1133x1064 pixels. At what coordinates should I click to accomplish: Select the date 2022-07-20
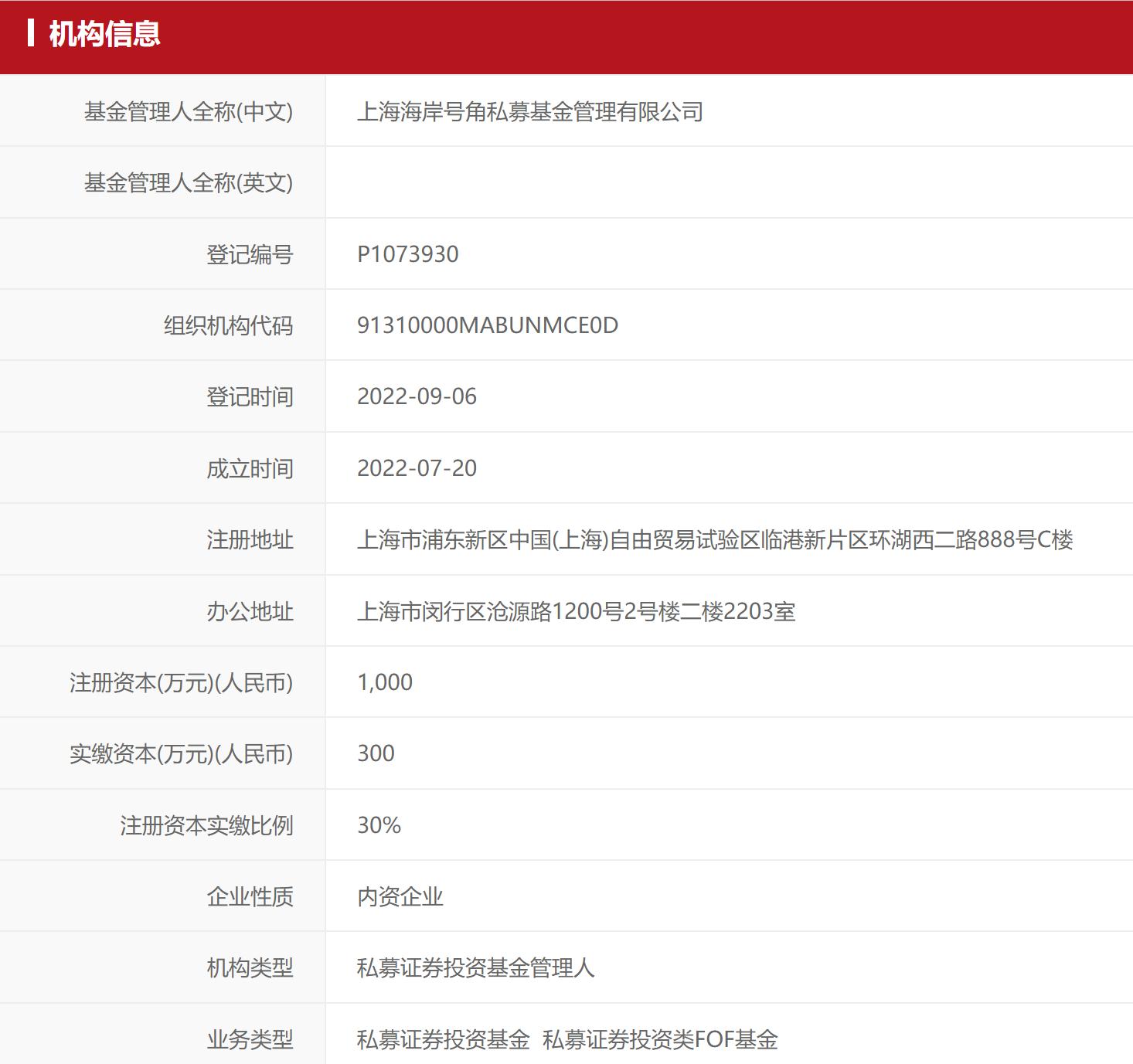click(x=417, y=468)
